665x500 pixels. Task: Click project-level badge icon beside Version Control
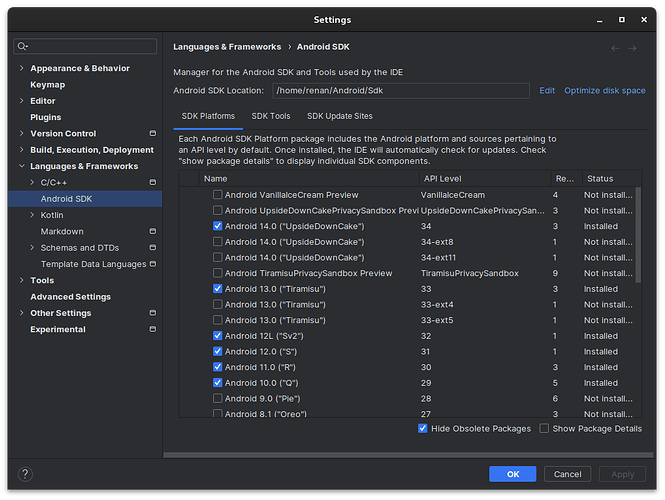pos(153,133)
